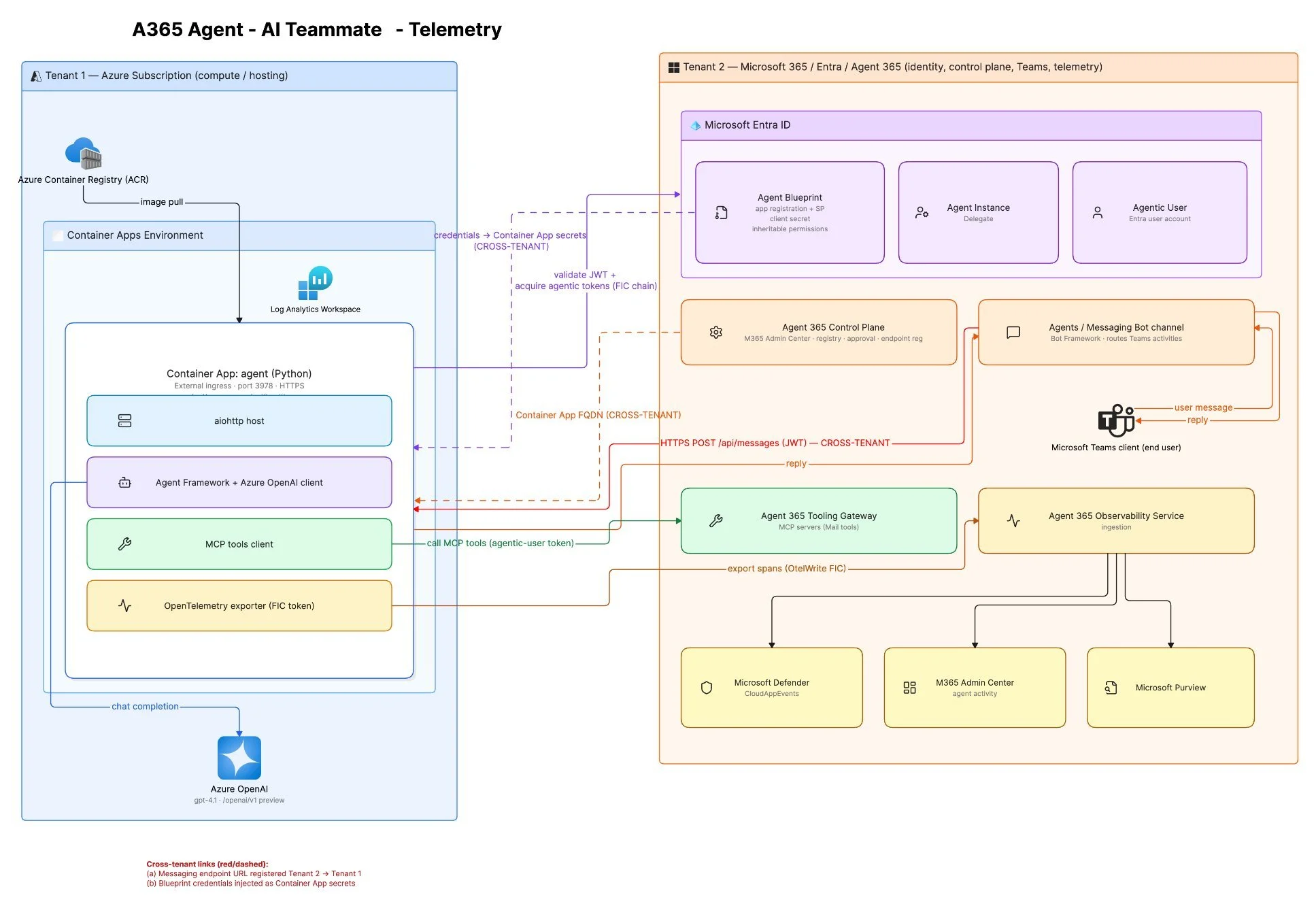Click the 'Agentic User' title text
The height and width of the screenshot is (906, 1316).
[x=1160, y=207]
